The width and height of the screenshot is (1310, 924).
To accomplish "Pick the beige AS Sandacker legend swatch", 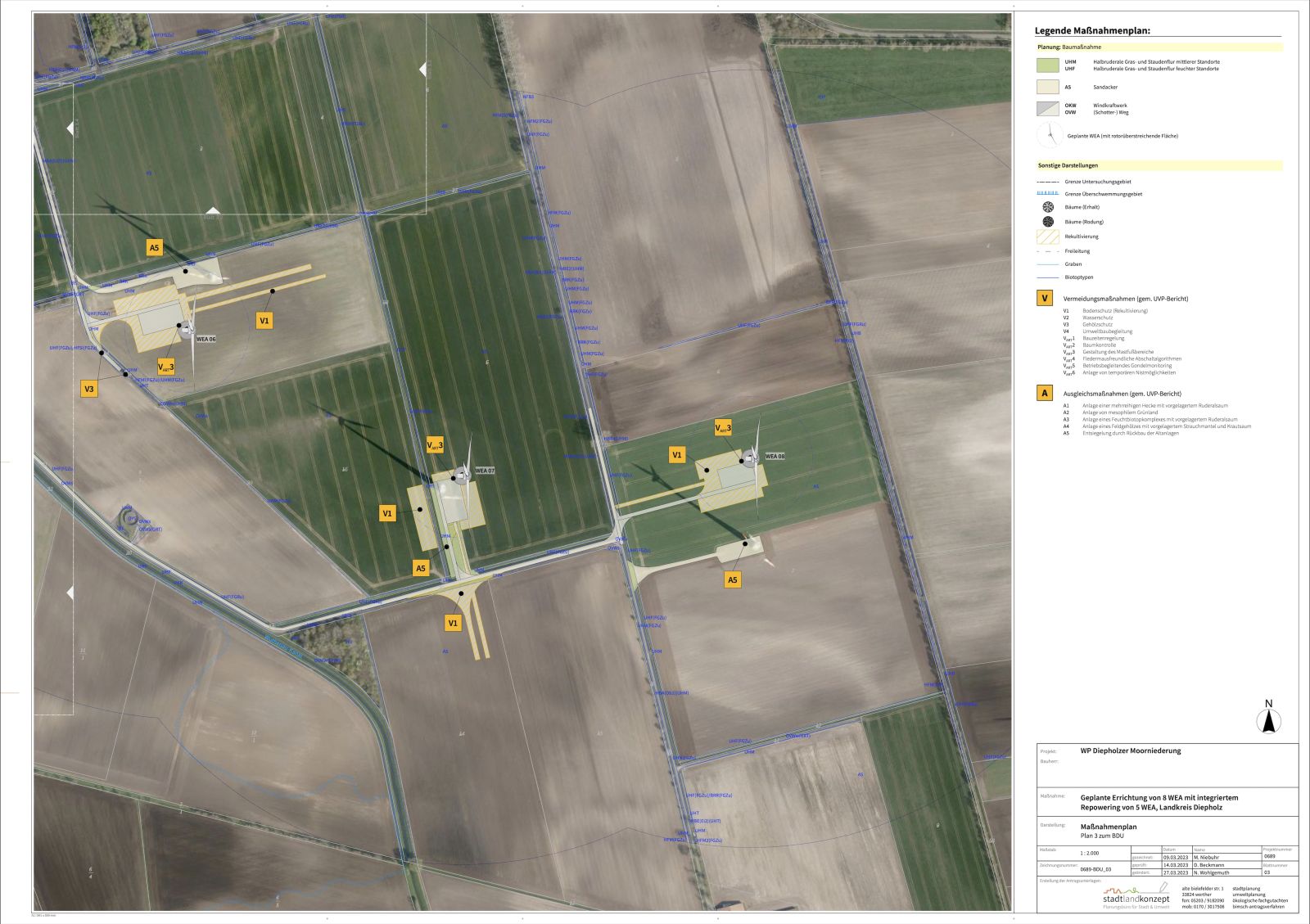I will point(1048,87).
